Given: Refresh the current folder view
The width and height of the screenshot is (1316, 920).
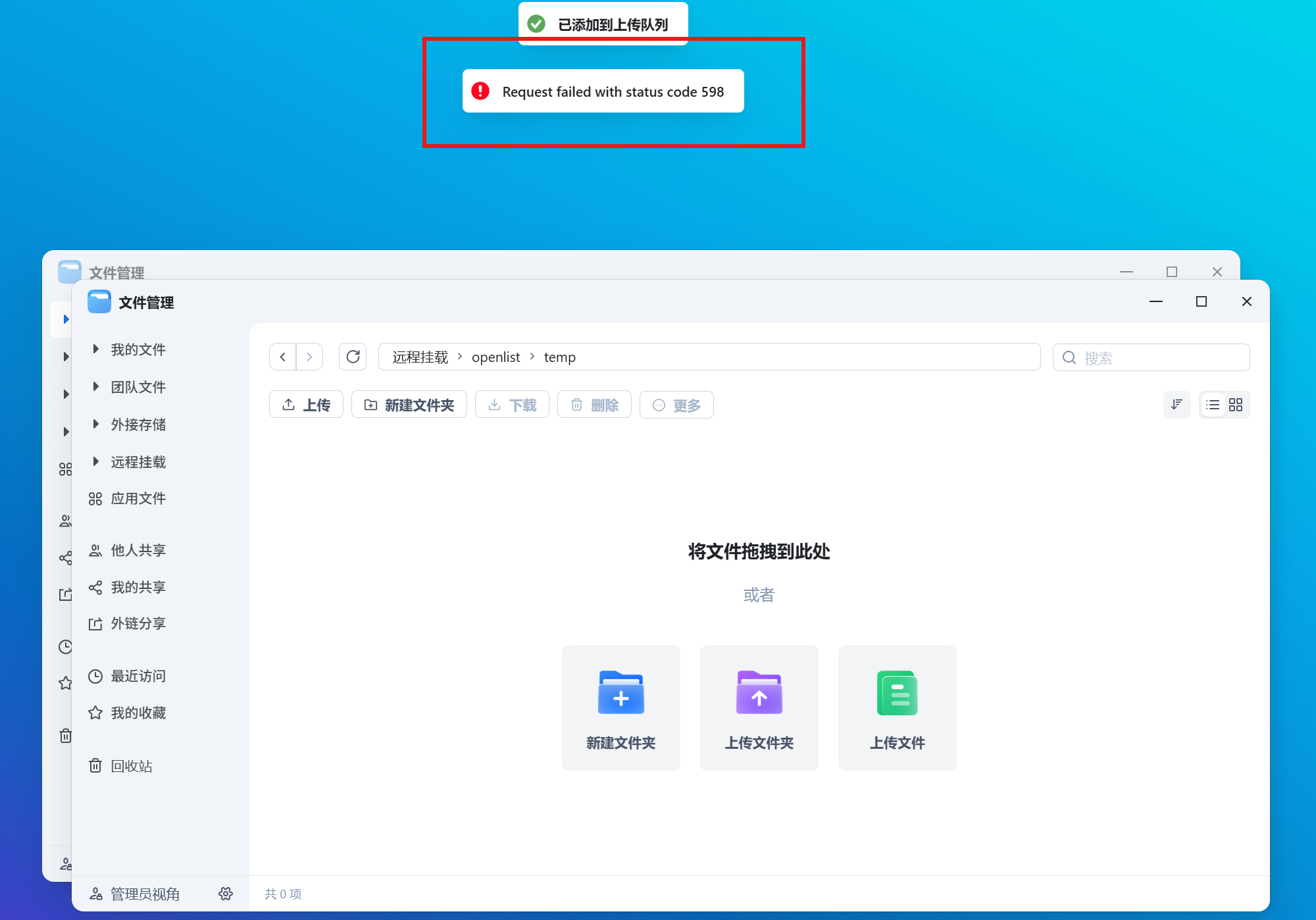Looking at the screenshot, I should point(353,356).
